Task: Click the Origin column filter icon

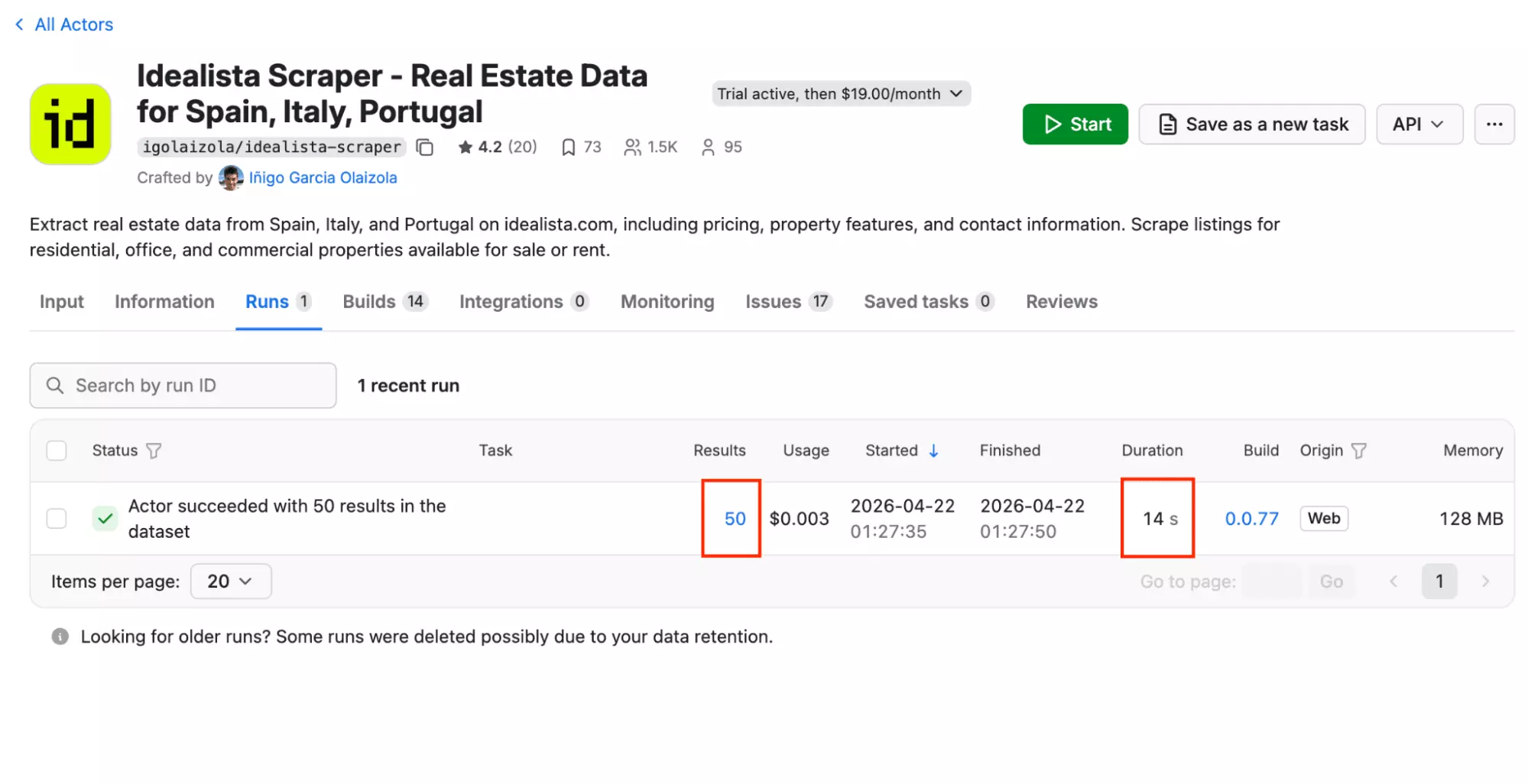Action: [1358, 451]
